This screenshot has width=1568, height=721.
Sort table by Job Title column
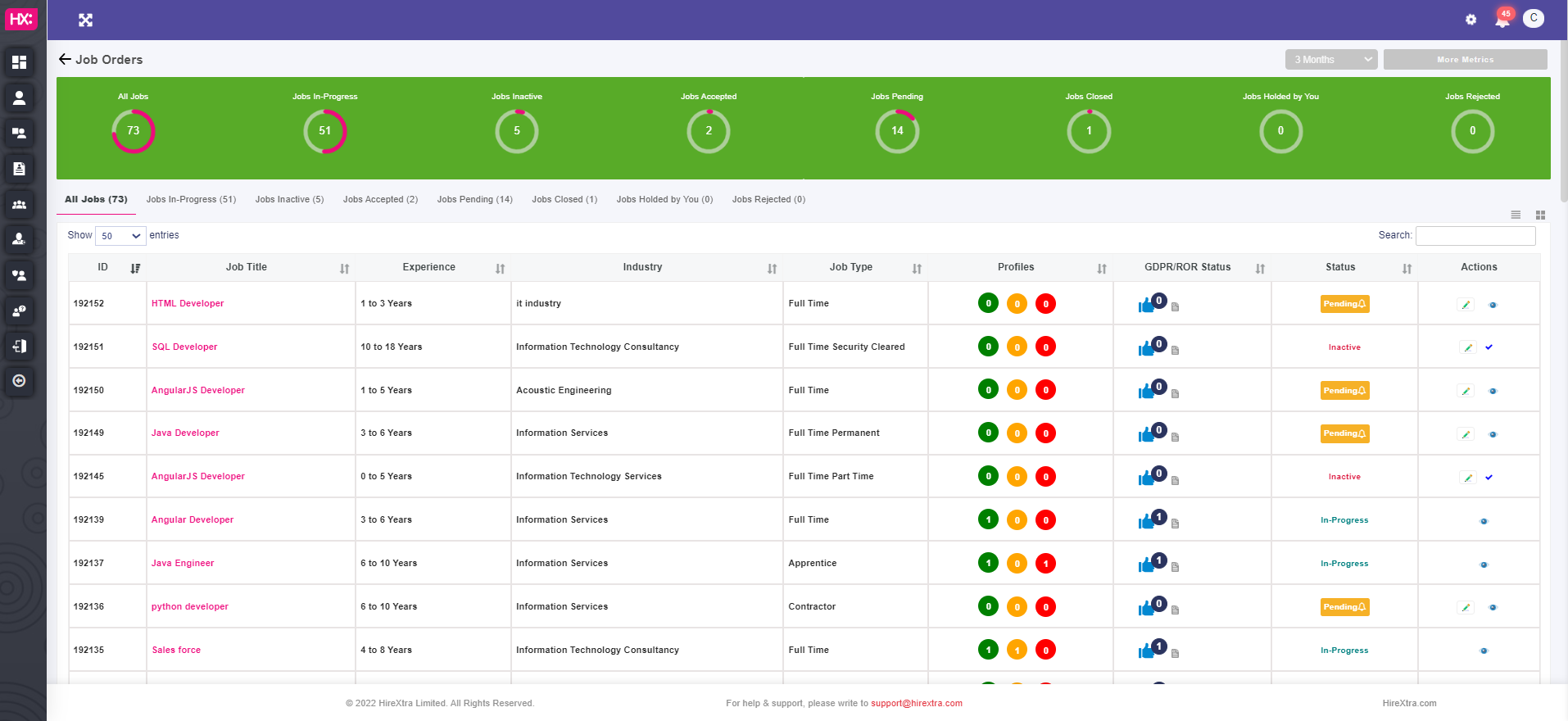click(345, 268)
